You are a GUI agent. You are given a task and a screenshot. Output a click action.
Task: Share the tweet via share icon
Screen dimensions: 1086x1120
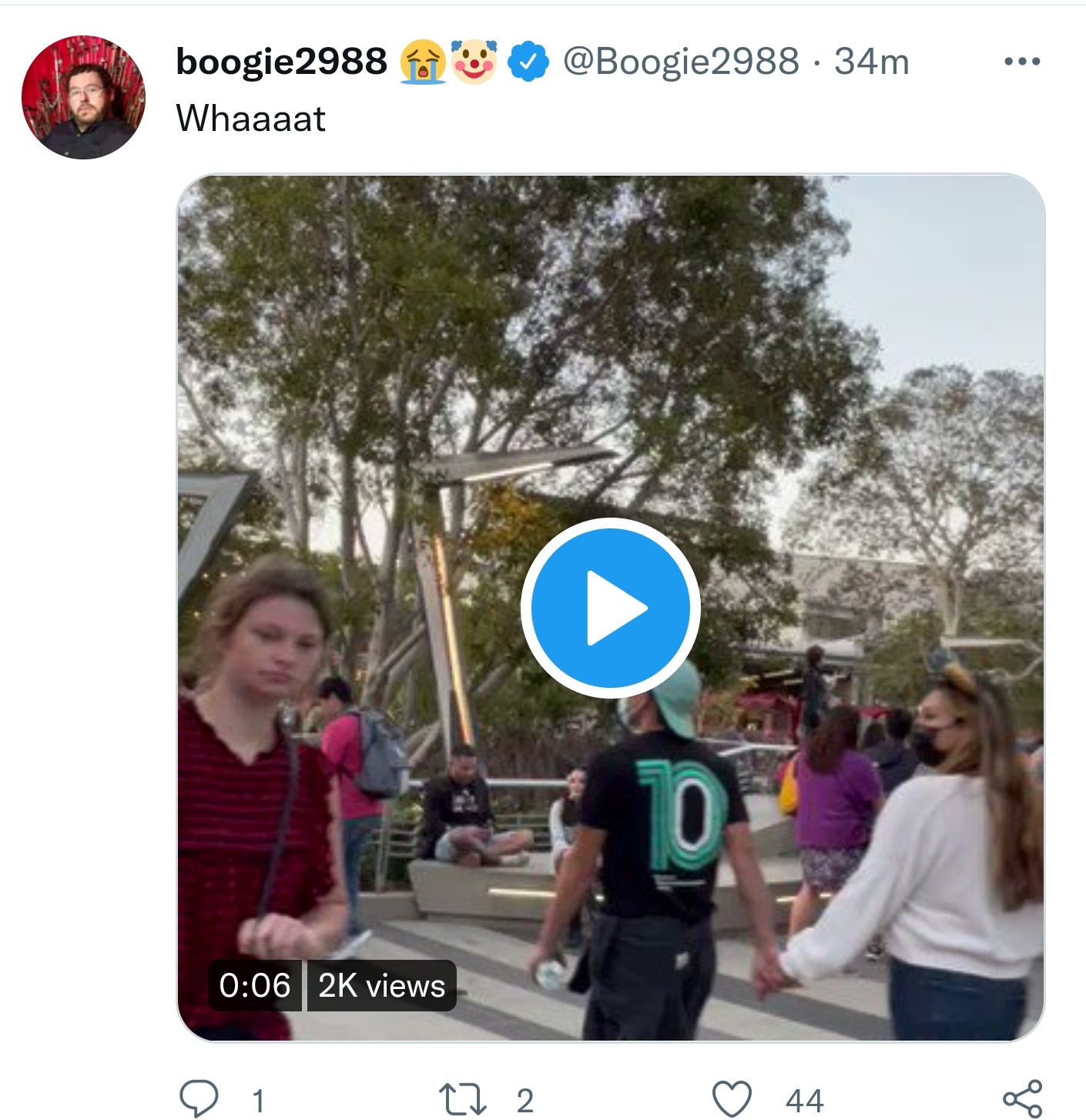click(1022, 1098)
